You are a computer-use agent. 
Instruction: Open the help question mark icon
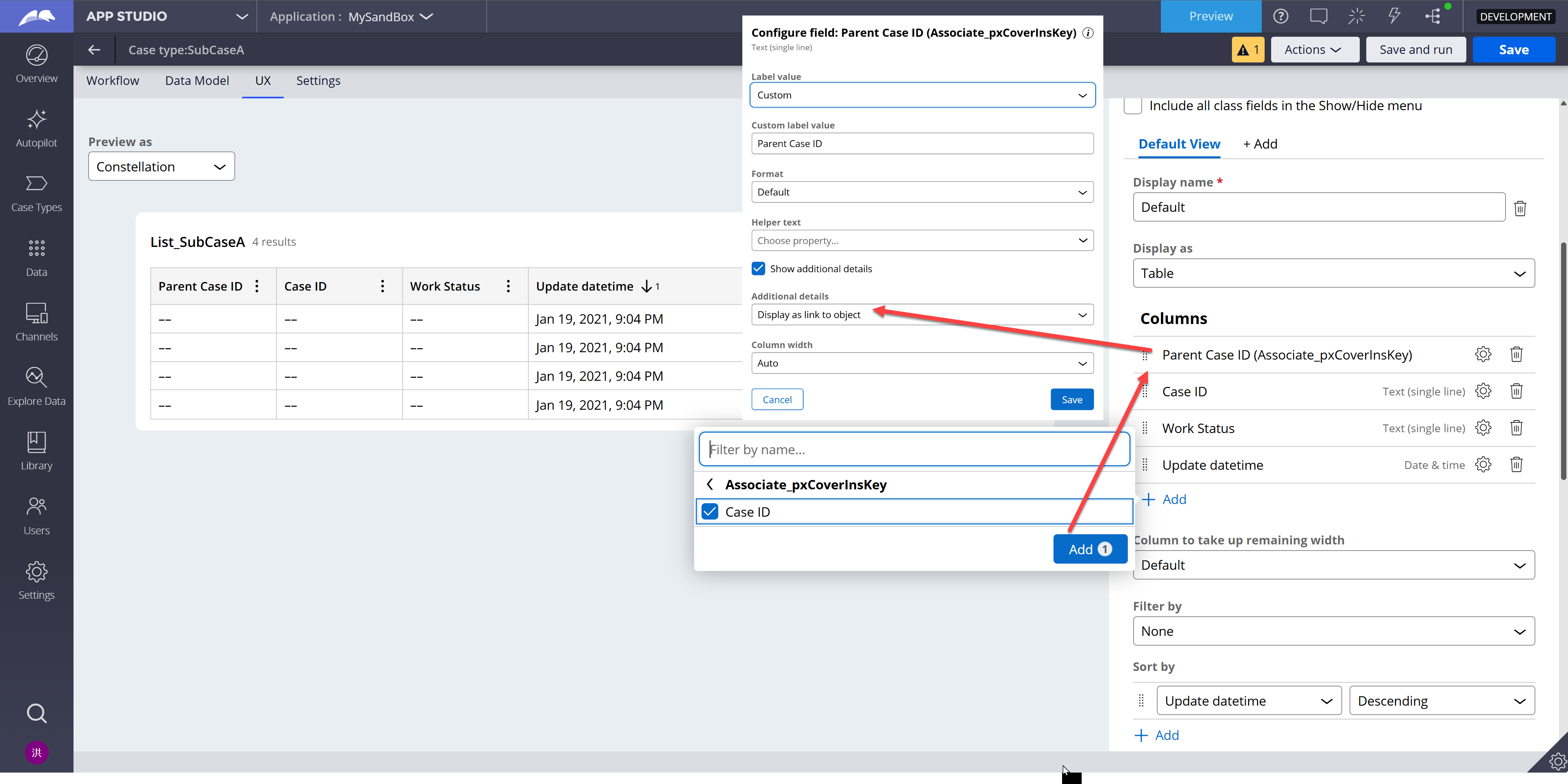1280,16
